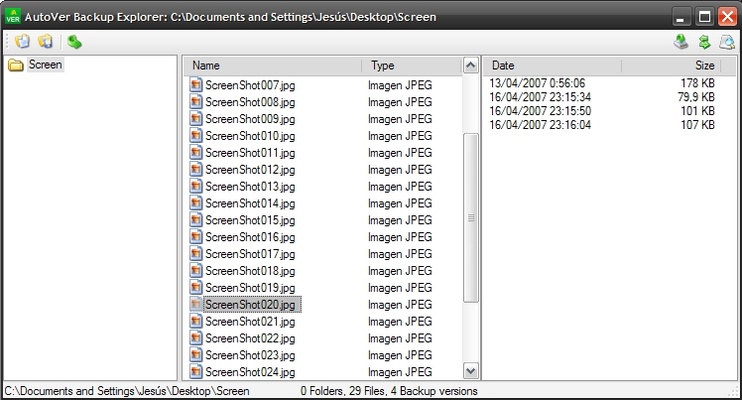Viewport: 742px width, 400px height.
Task: Select backup version dated 16/04/2007 23:15:34
Action: 540,97
